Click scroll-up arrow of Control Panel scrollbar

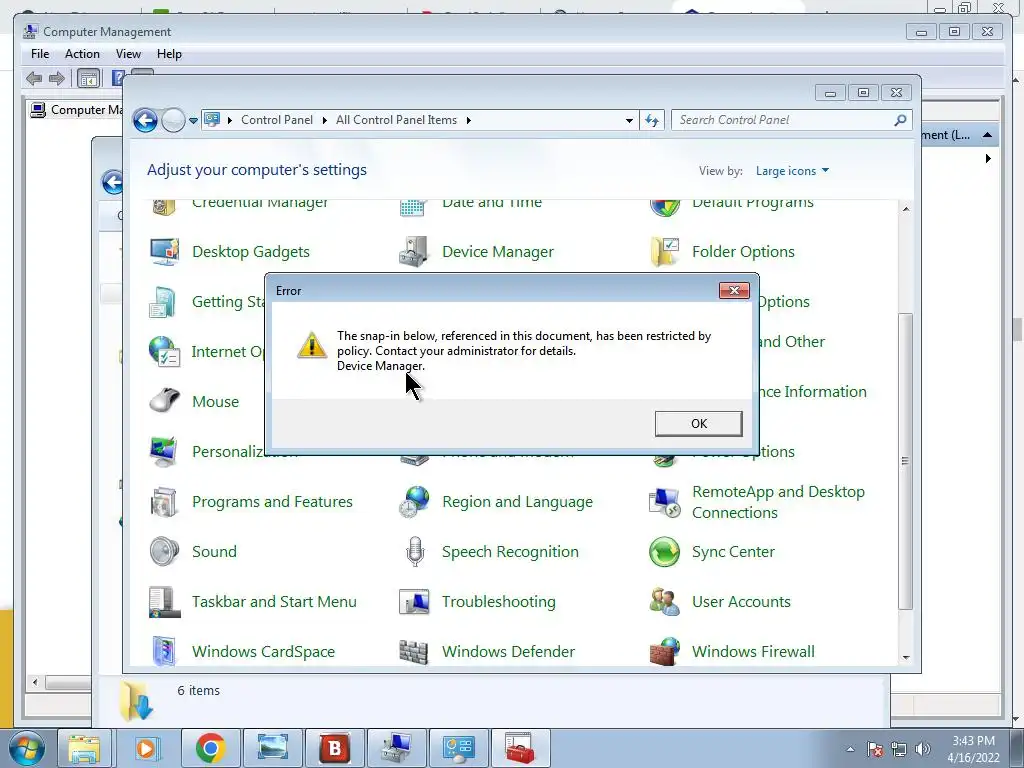[x=906, y=209]
